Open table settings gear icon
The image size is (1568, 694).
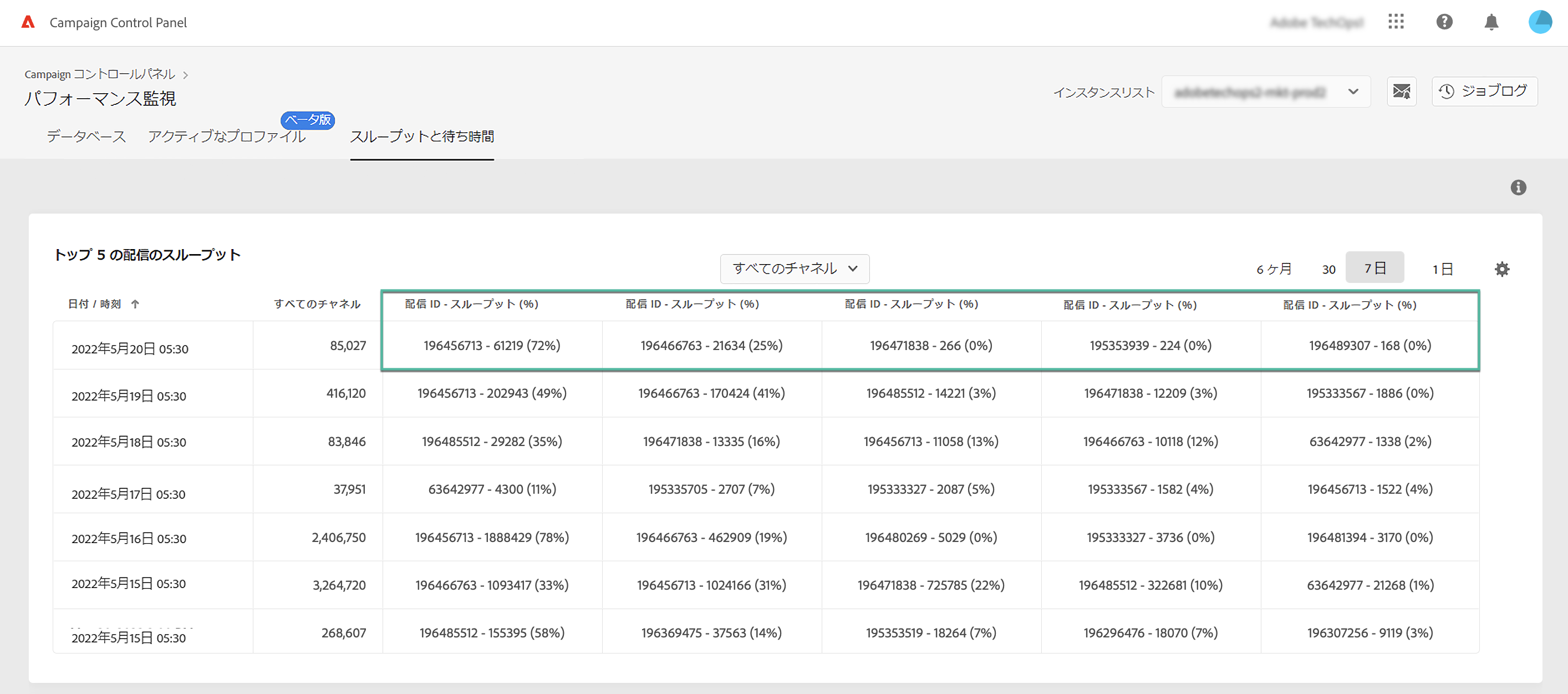(x=1501, y=269)
